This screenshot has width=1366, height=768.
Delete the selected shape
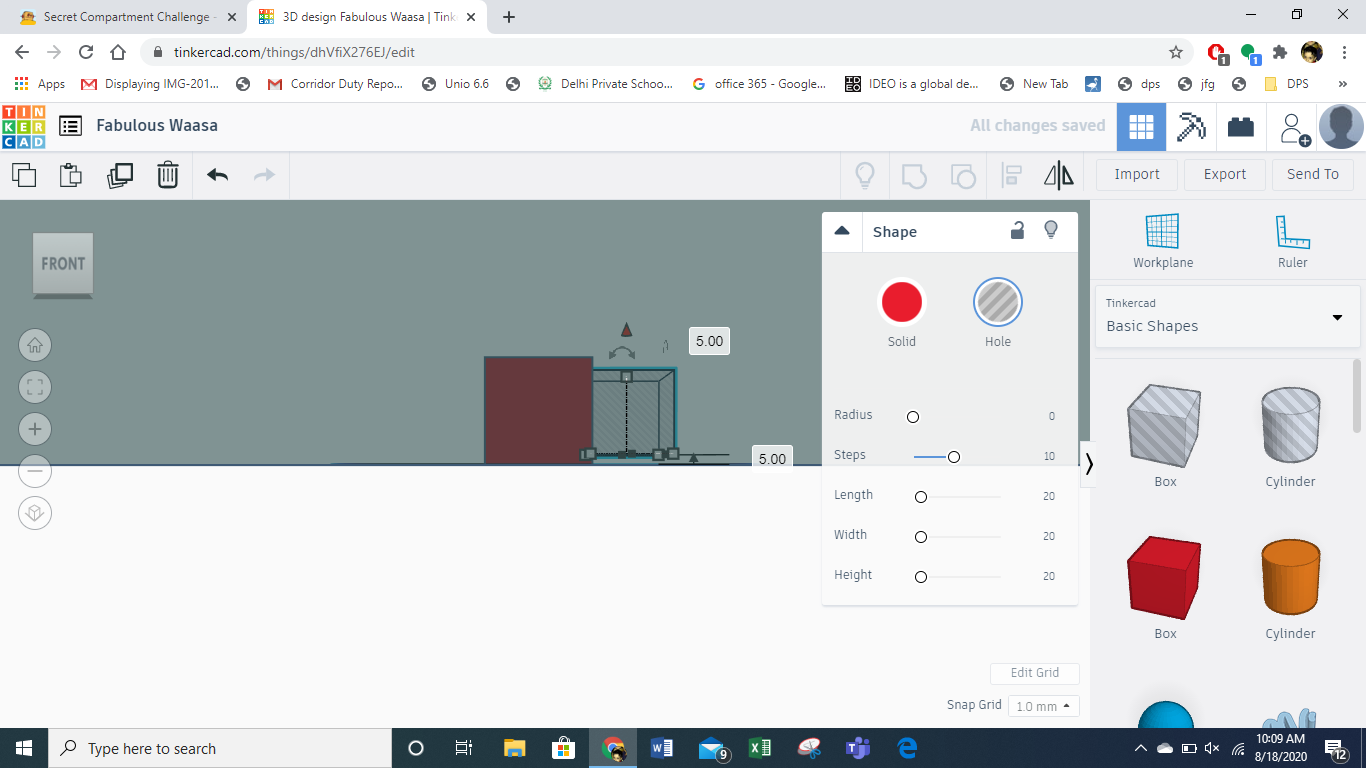(x=168, y=175)
